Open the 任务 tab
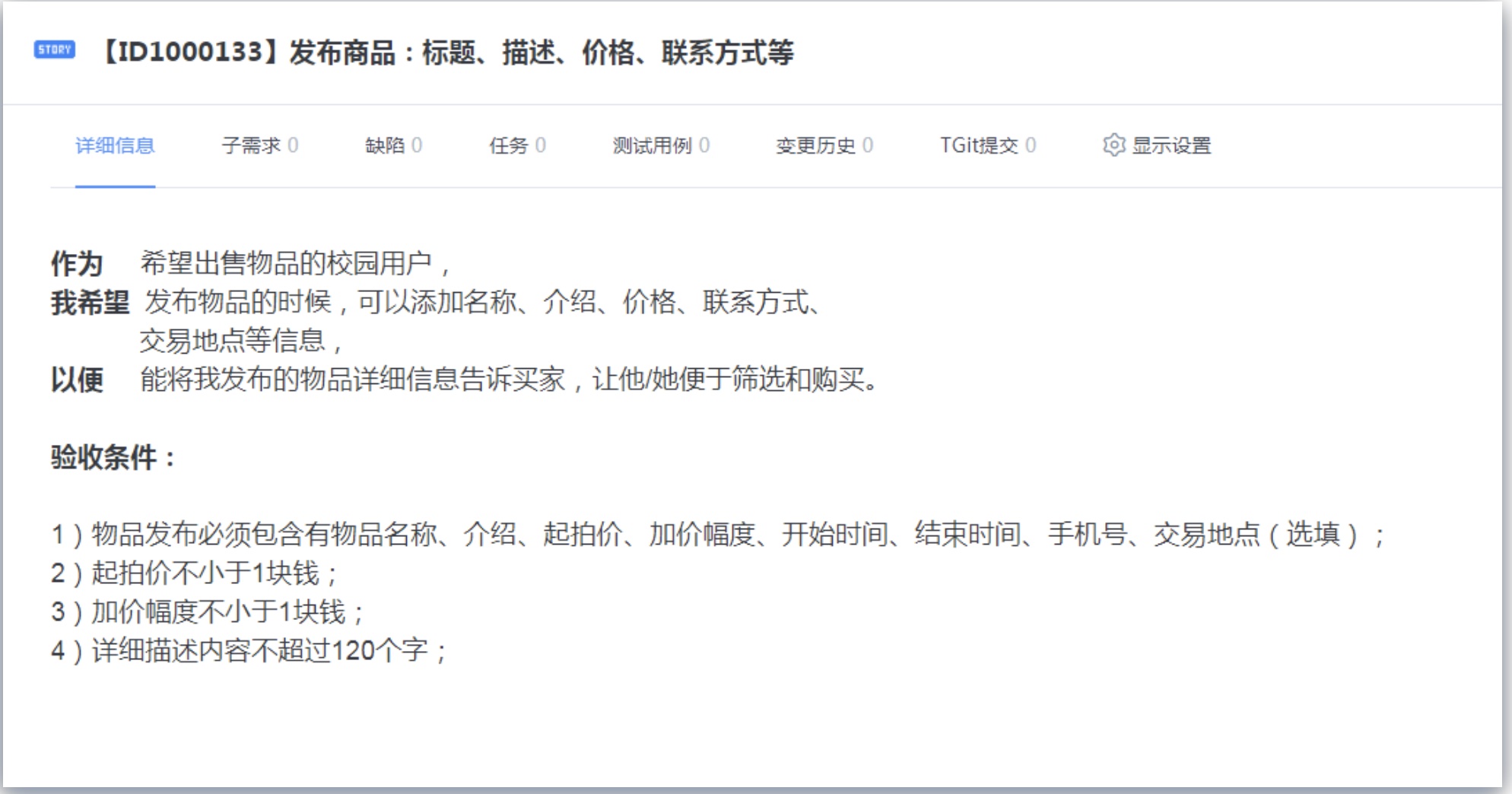The height and width of the screenshot is (794, 1512). [517, 145]
